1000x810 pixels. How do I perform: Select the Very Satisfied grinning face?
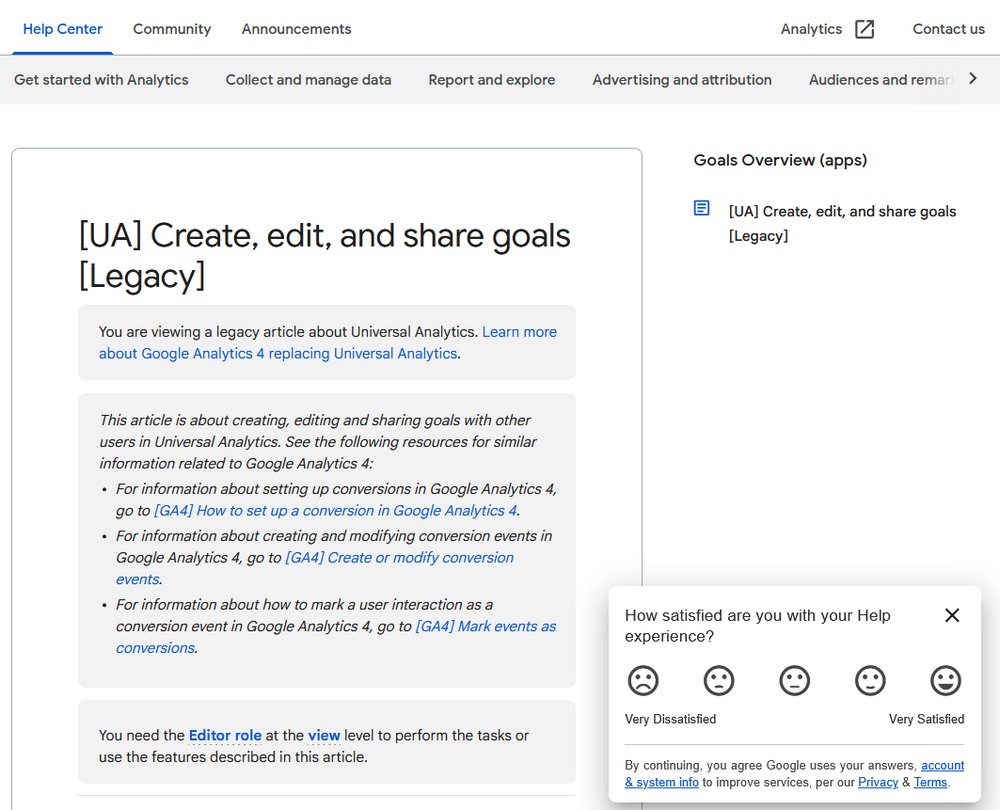[945, 681]
